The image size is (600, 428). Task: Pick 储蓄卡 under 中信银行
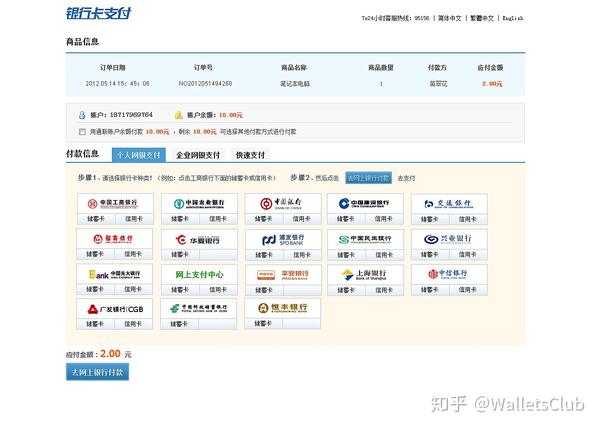[x=430, y=290]
